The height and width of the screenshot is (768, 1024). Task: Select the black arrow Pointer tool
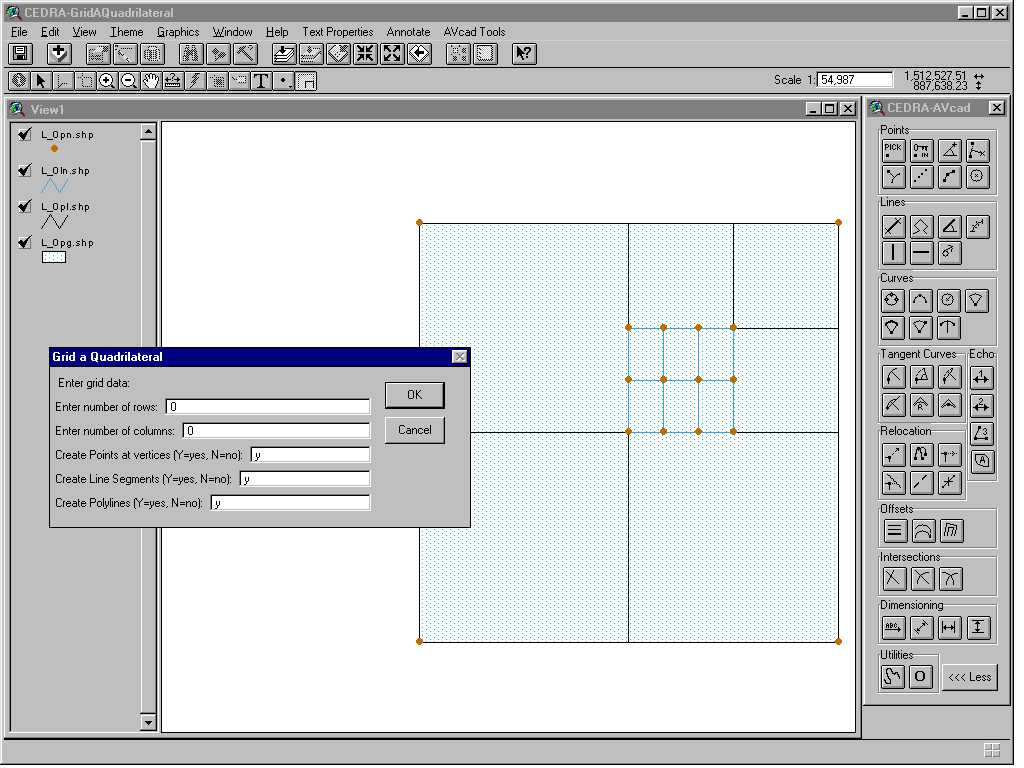(x=40, y=80)
